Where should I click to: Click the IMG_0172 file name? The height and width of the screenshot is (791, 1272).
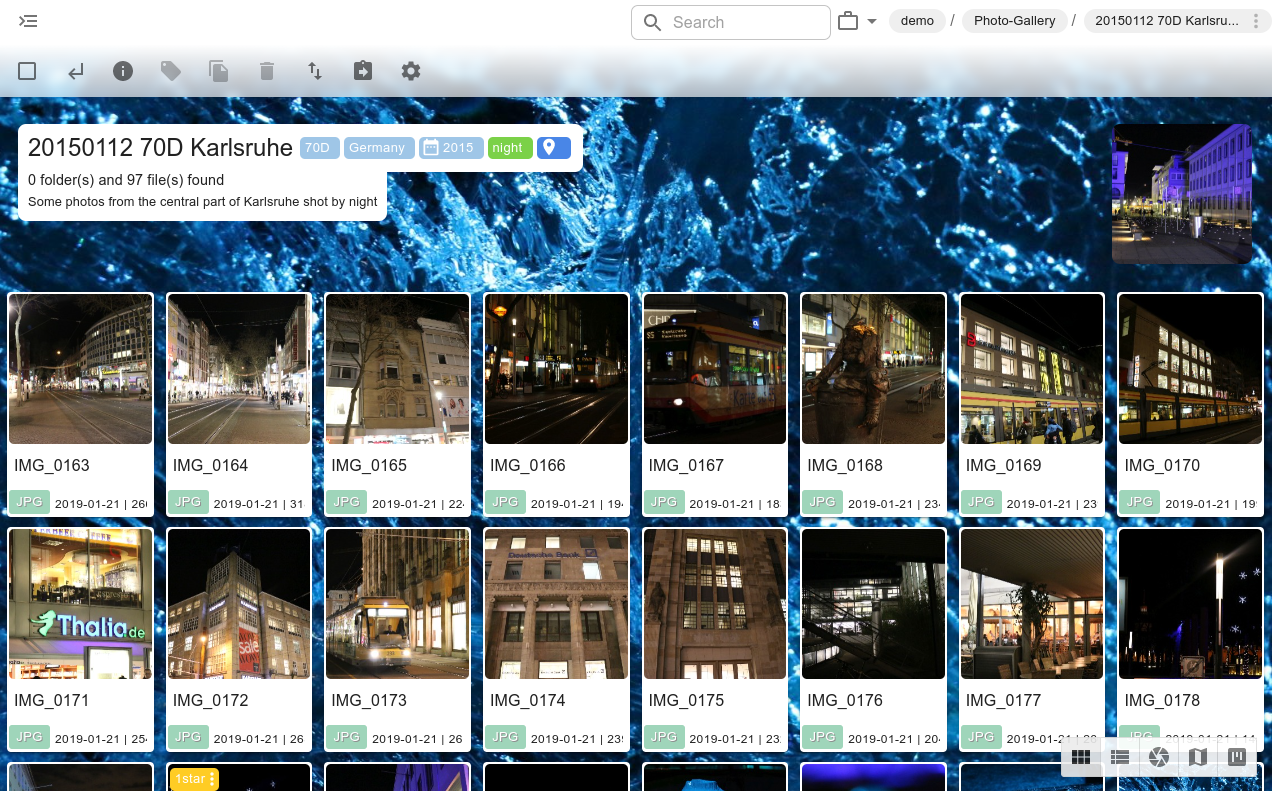[210, 701]
